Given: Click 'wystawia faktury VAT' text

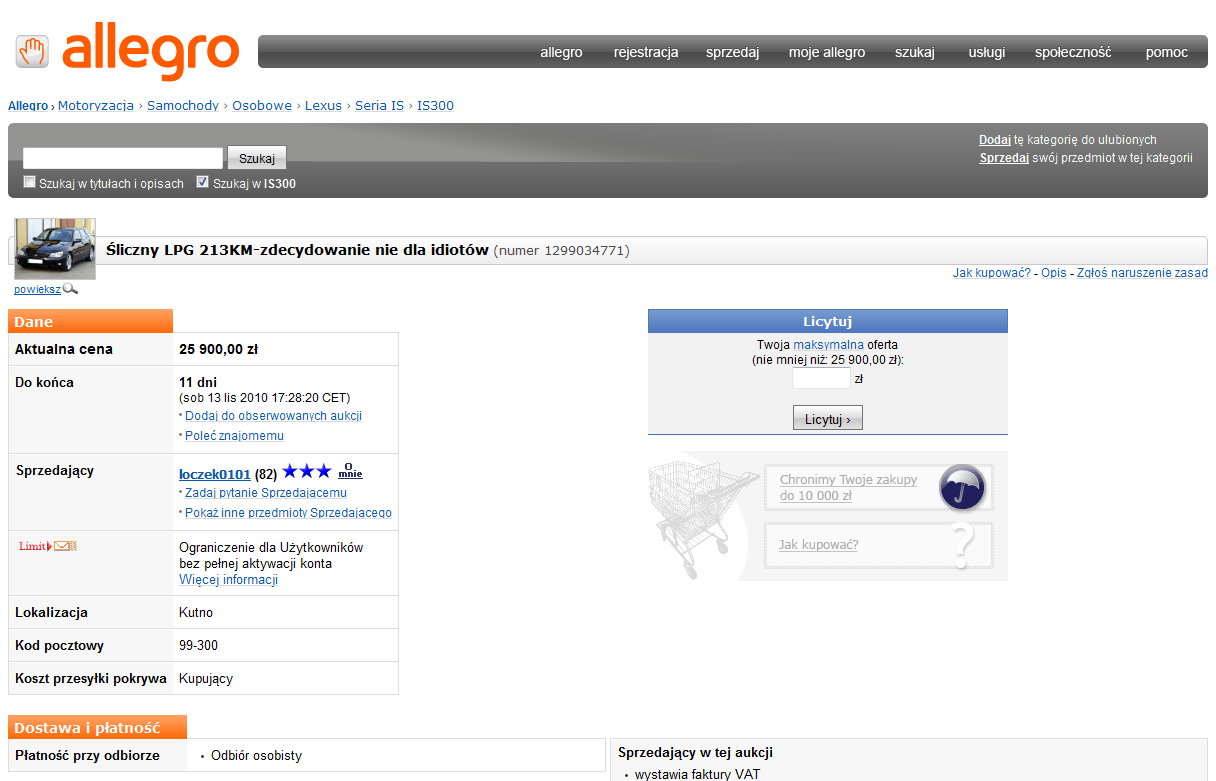Looking at the screenshot, I should [697, 774].
